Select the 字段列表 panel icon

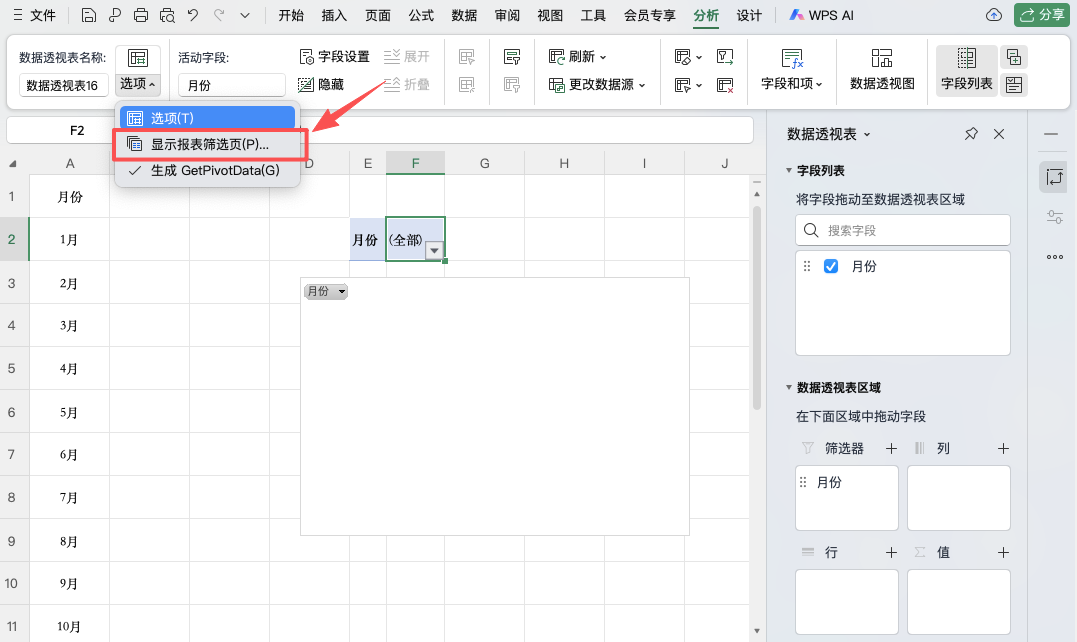click(x=966, y=70)
